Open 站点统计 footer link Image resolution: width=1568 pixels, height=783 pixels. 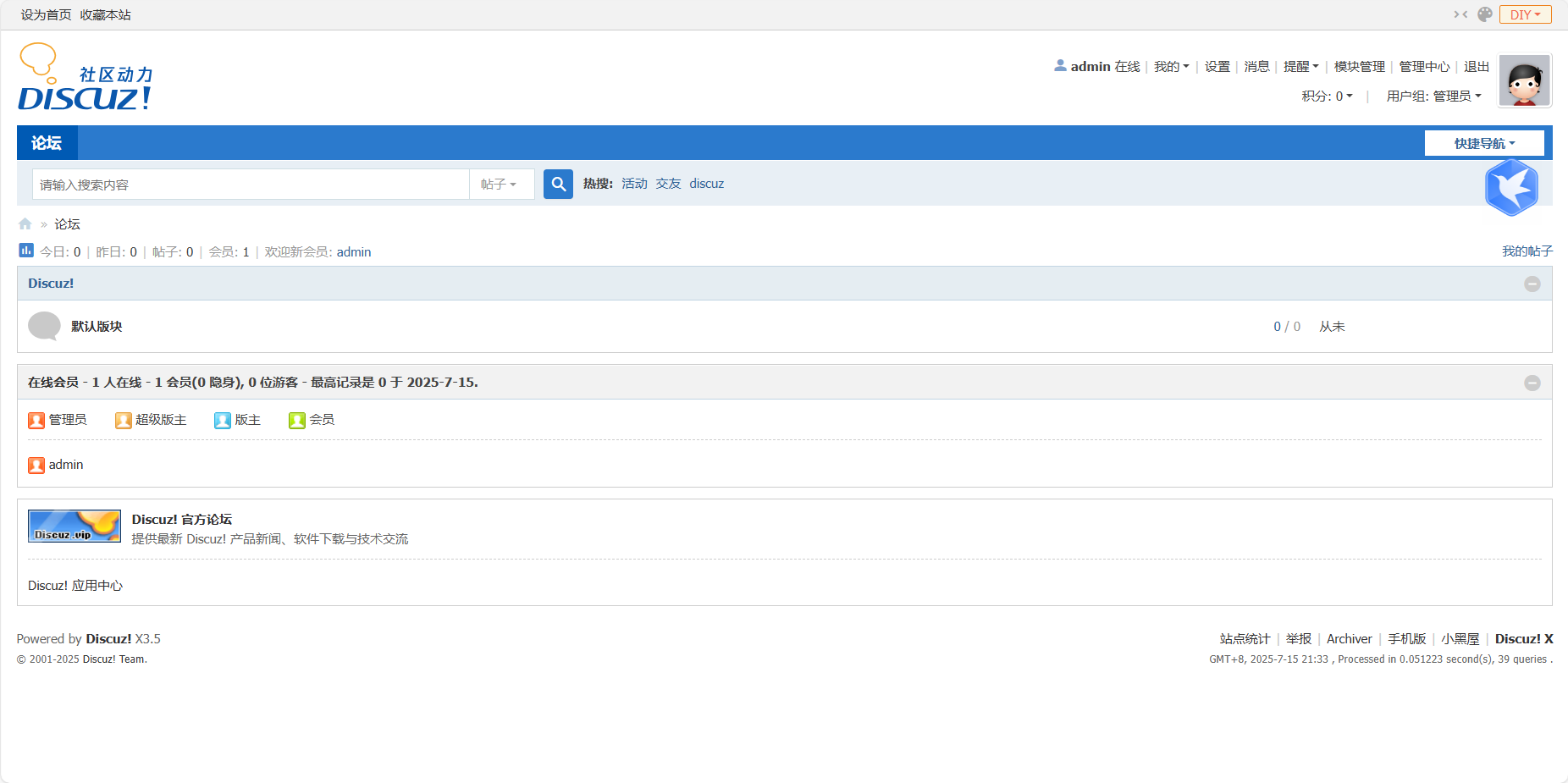pyautogui.click(x=1245, y=639)
